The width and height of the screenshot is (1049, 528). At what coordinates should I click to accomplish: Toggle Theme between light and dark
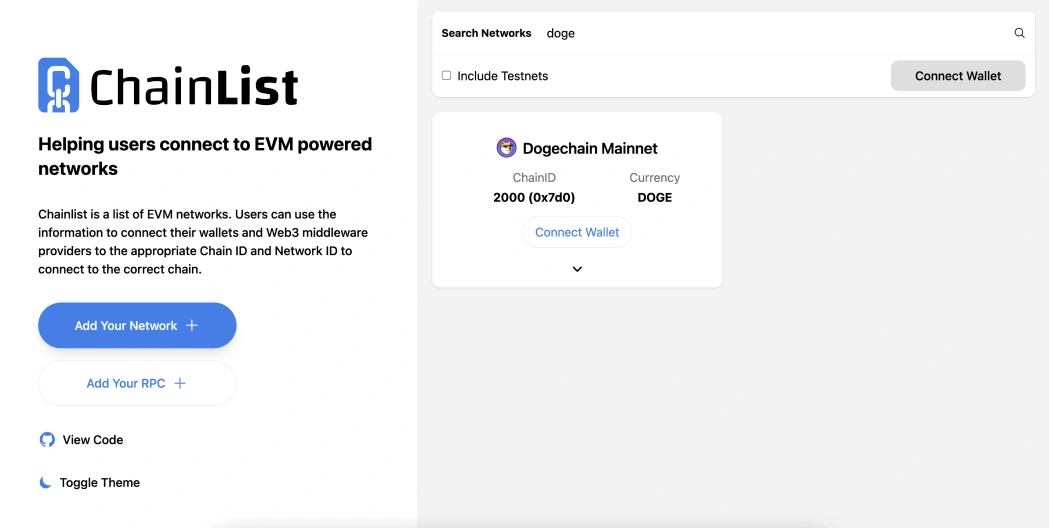tap(99, 483)
